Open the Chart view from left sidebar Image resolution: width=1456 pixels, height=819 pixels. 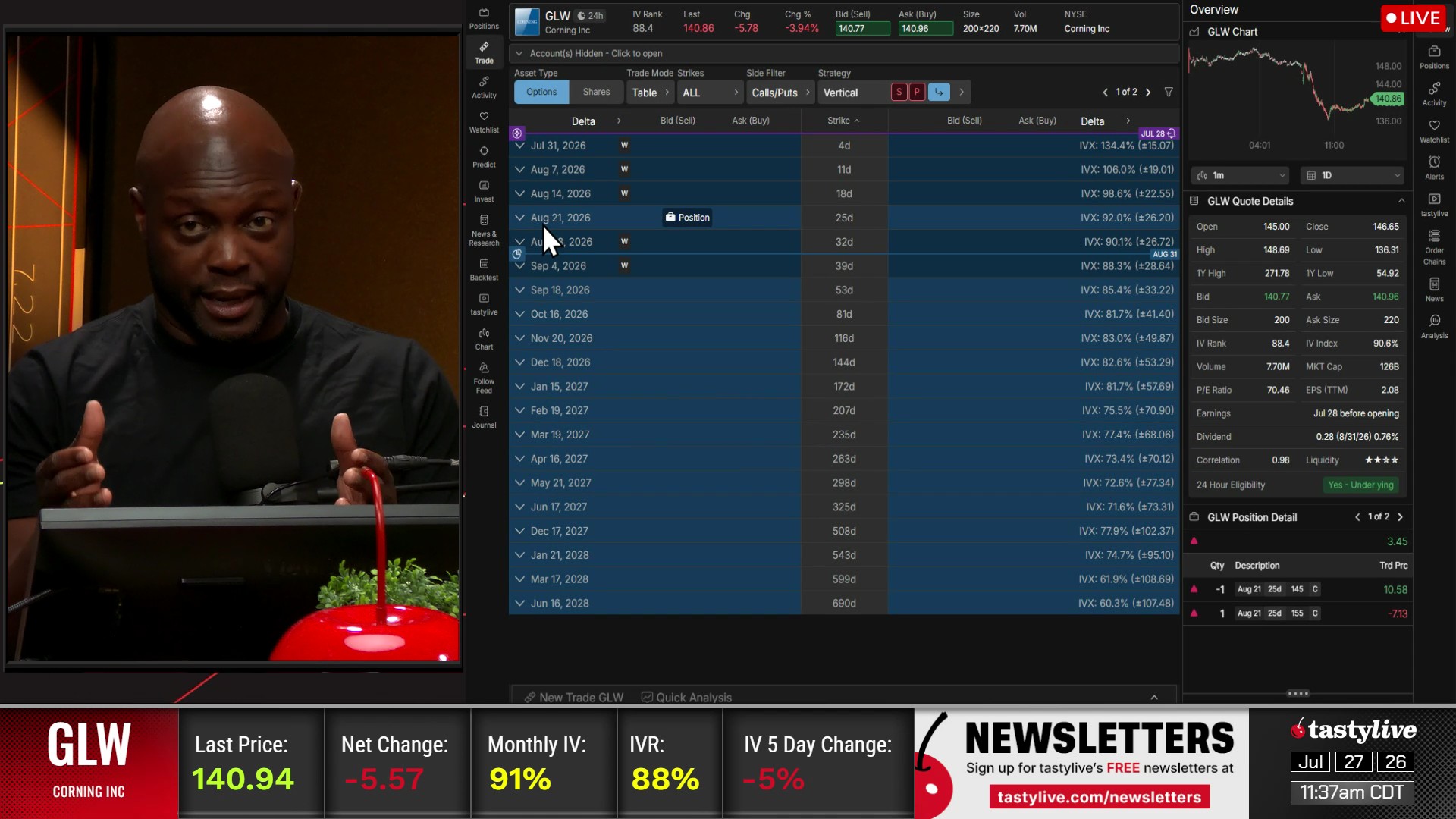click(484, 340)
